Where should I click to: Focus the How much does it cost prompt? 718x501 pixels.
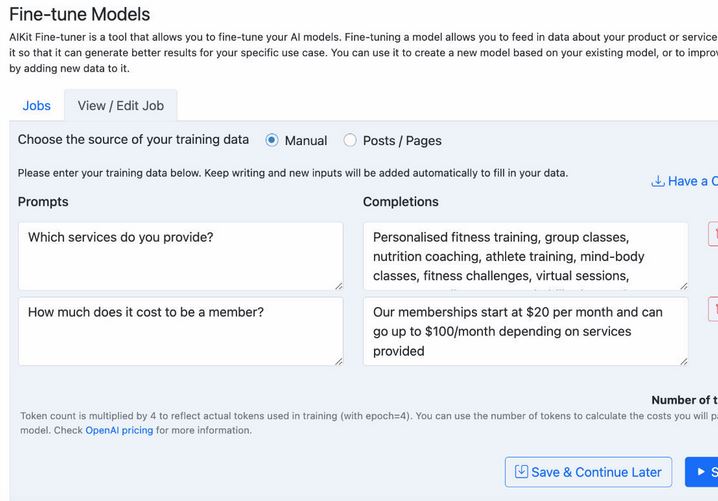coord(181,332)
